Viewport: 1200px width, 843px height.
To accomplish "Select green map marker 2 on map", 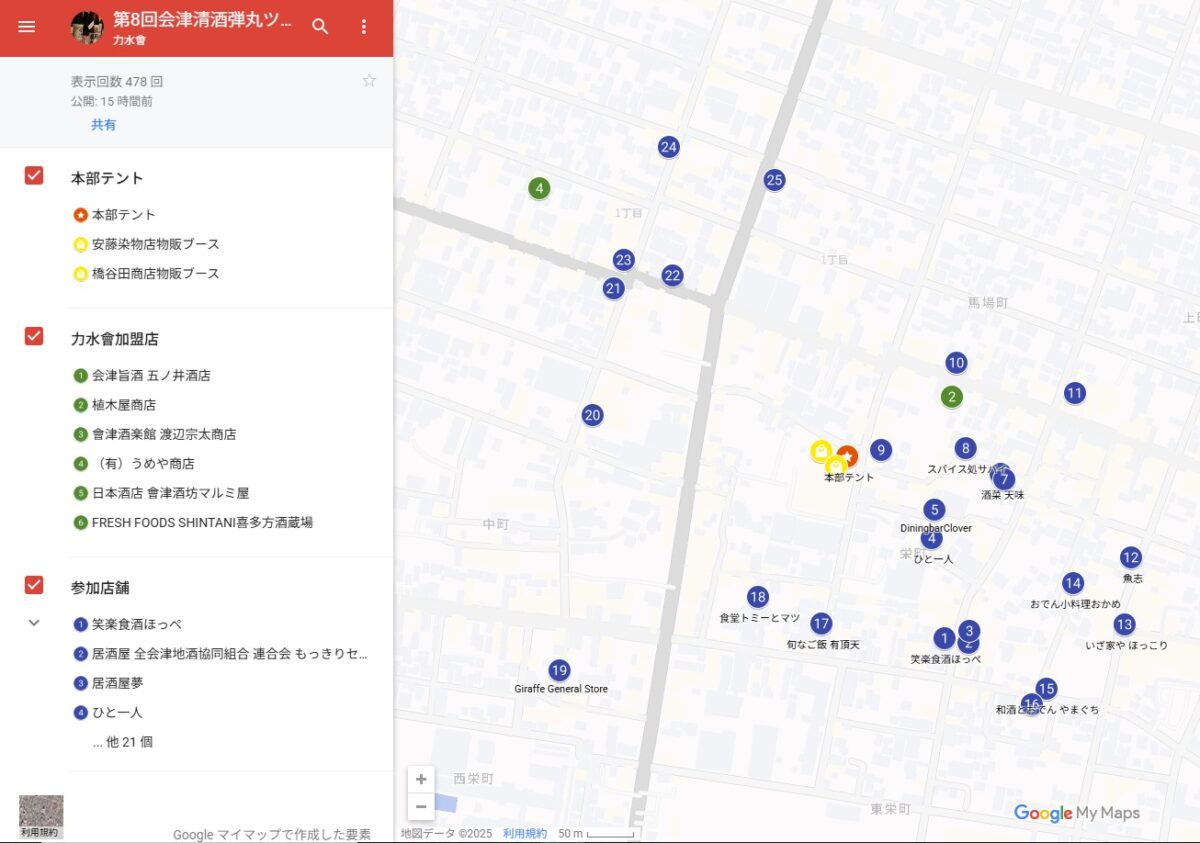I will coord(952,397).
